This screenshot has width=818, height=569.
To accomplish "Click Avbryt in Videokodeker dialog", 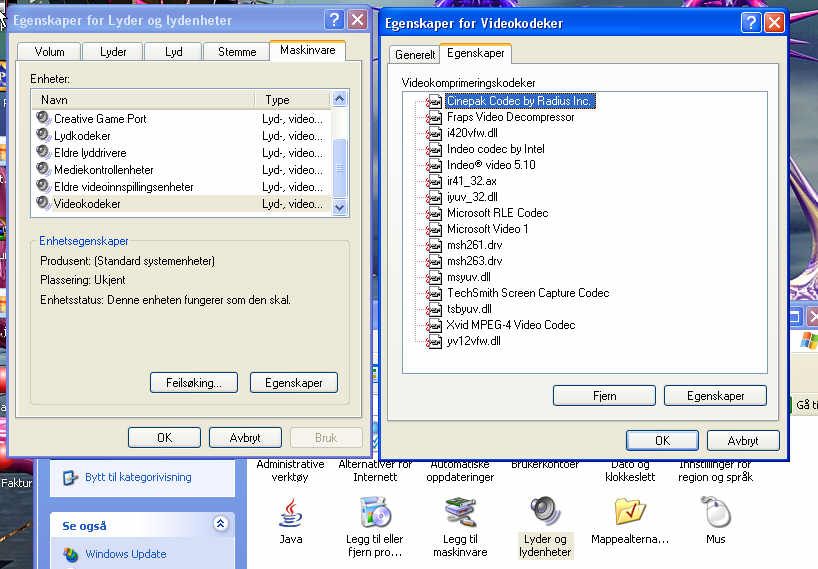I will [743, 441].
